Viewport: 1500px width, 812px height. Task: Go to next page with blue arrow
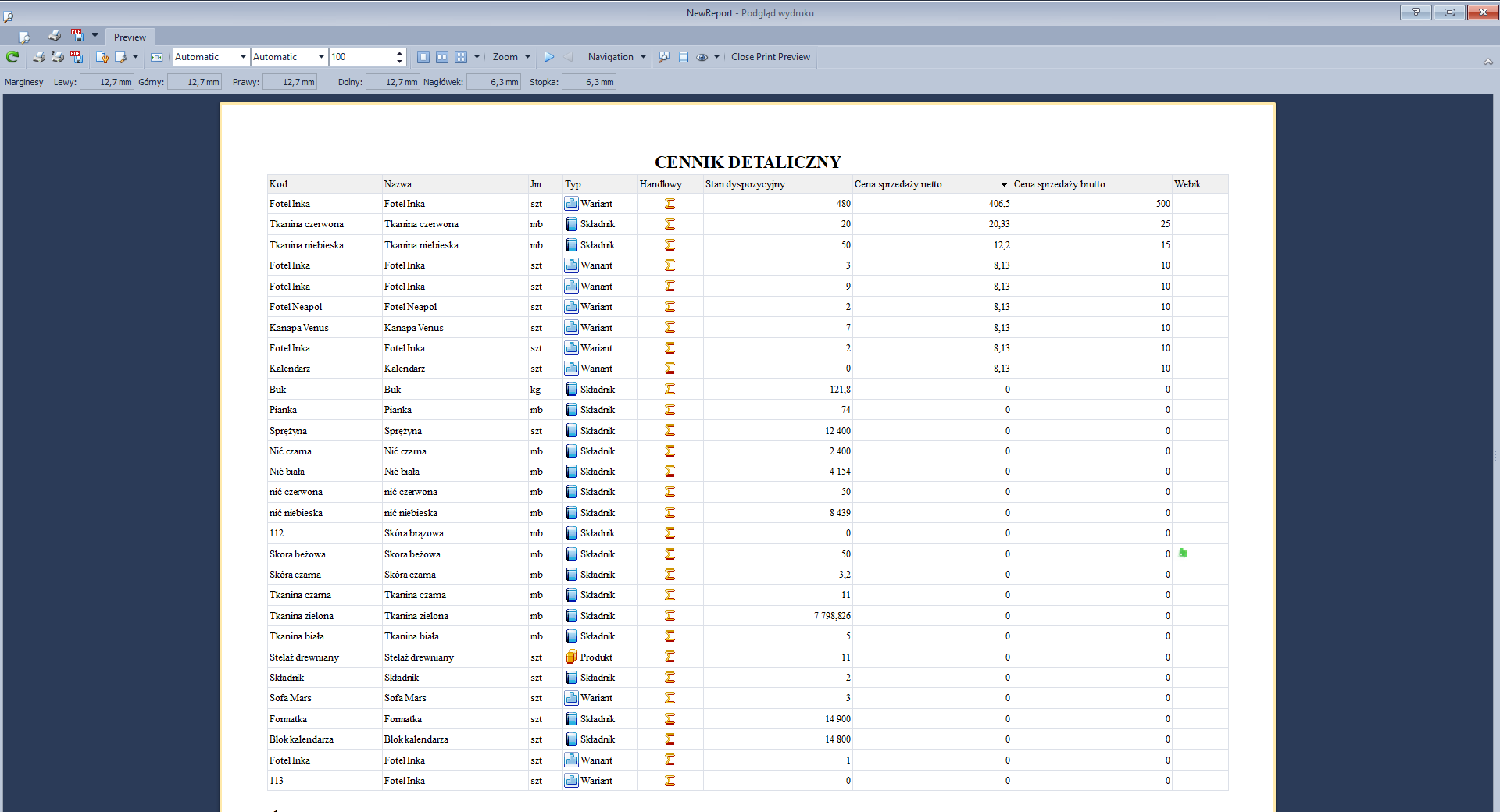pos(549,57)
